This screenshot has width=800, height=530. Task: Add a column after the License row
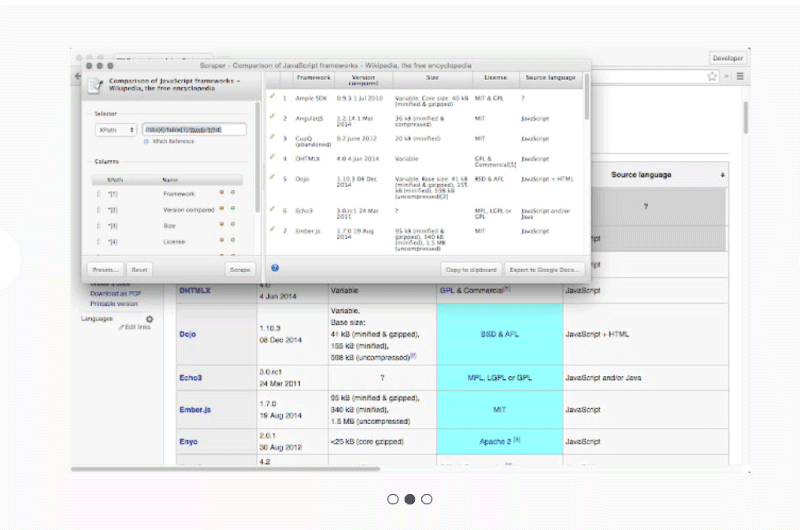click(233, 240)
